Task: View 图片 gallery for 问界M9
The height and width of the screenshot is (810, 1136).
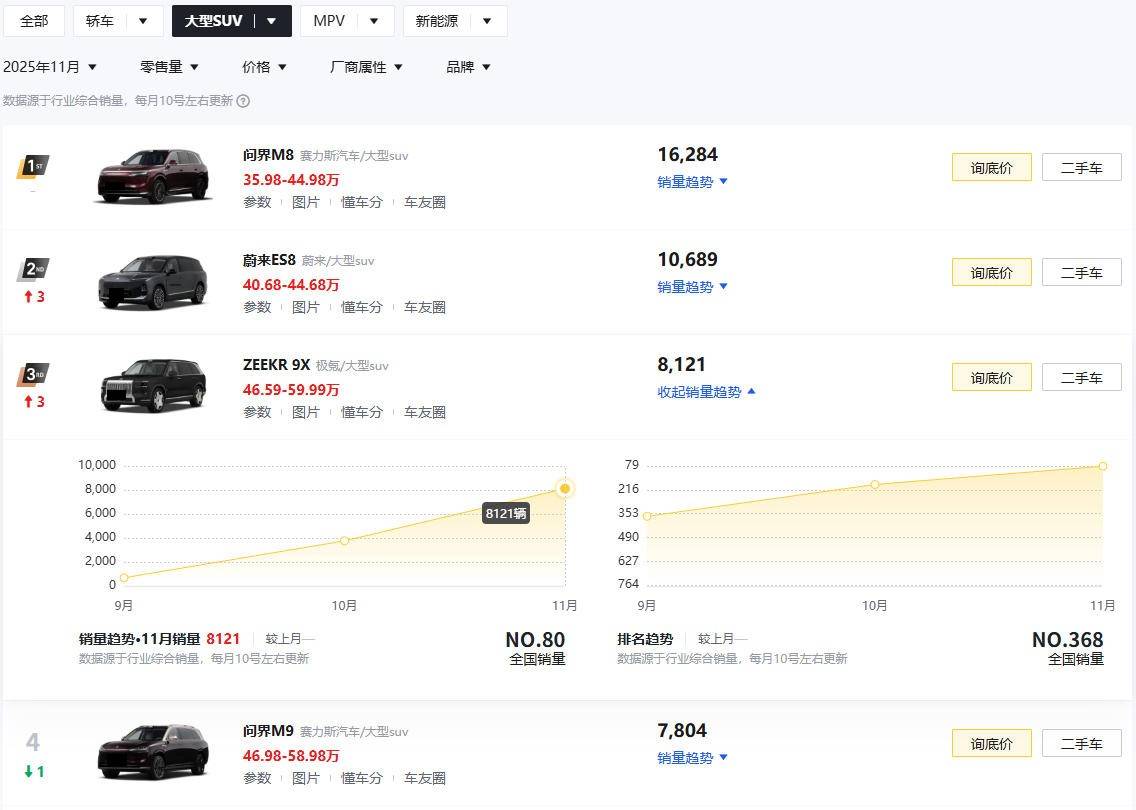Action: click(x=307, y=777)
